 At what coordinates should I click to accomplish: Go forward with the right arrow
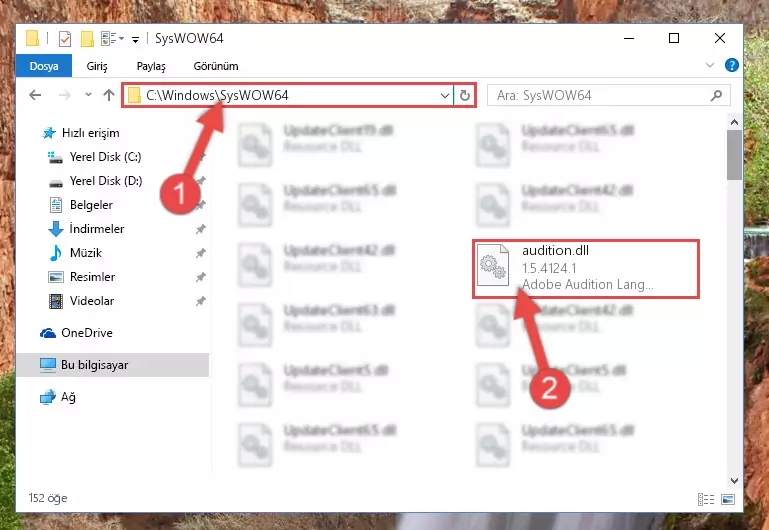click(64, 95)
